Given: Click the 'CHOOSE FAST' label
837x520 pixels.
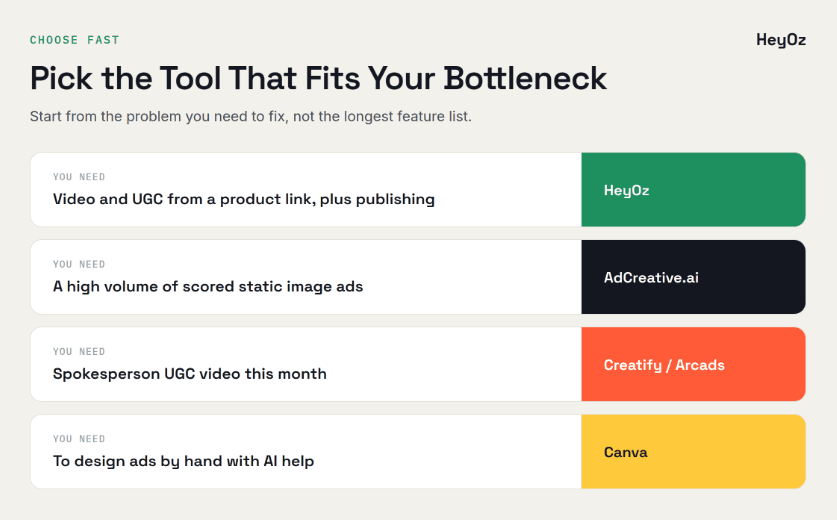Looking at the screenshot, I should (x=75, y=40).
